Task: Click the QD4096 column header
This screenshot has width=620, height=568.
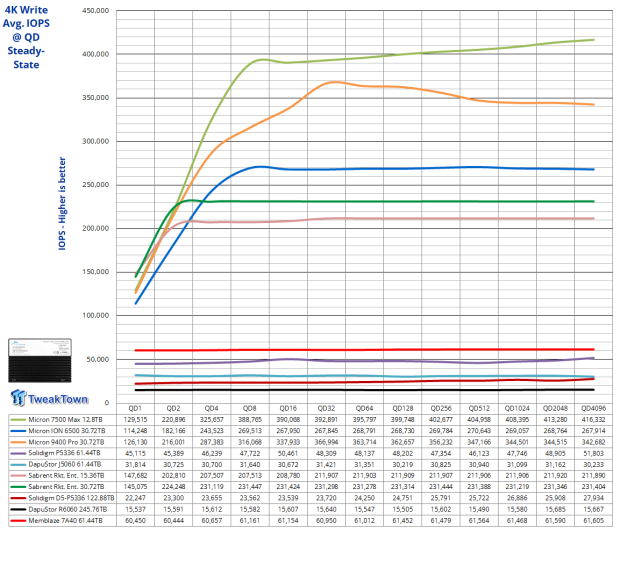Action: [x=594, y=408]
